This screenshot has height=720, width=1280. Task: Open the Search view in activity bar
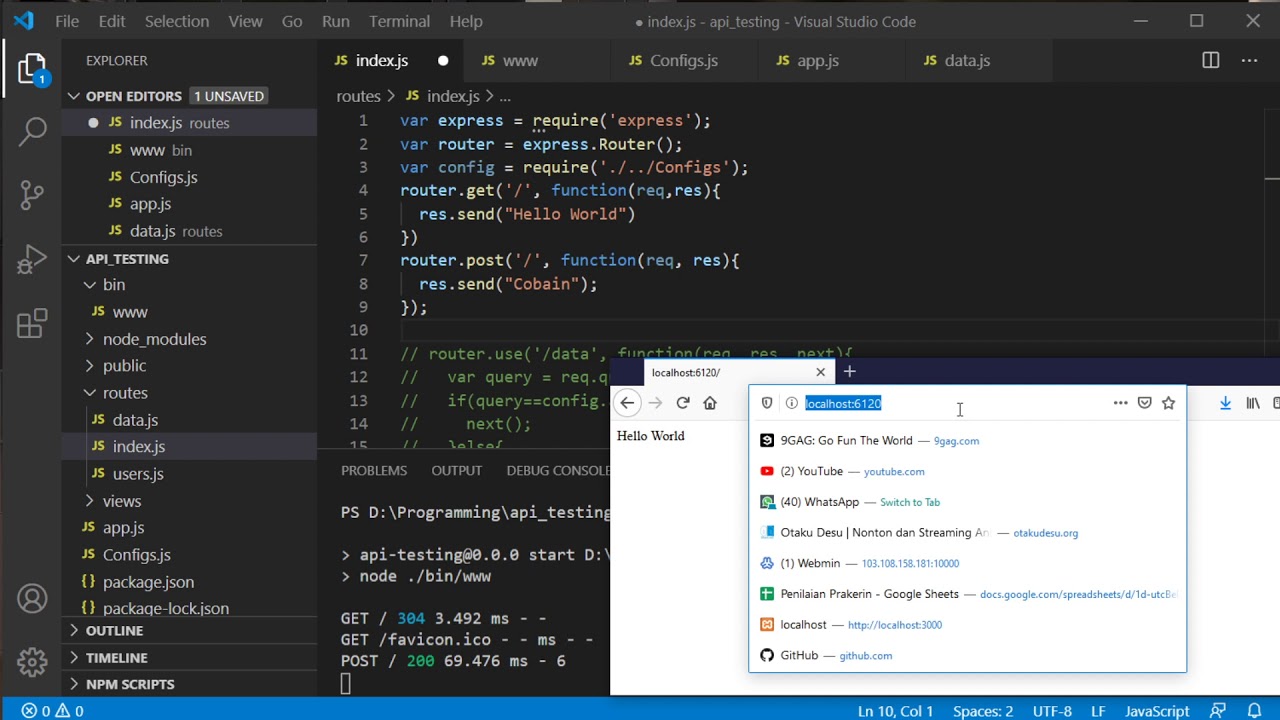pyautogui.click(x=32, y=130)
